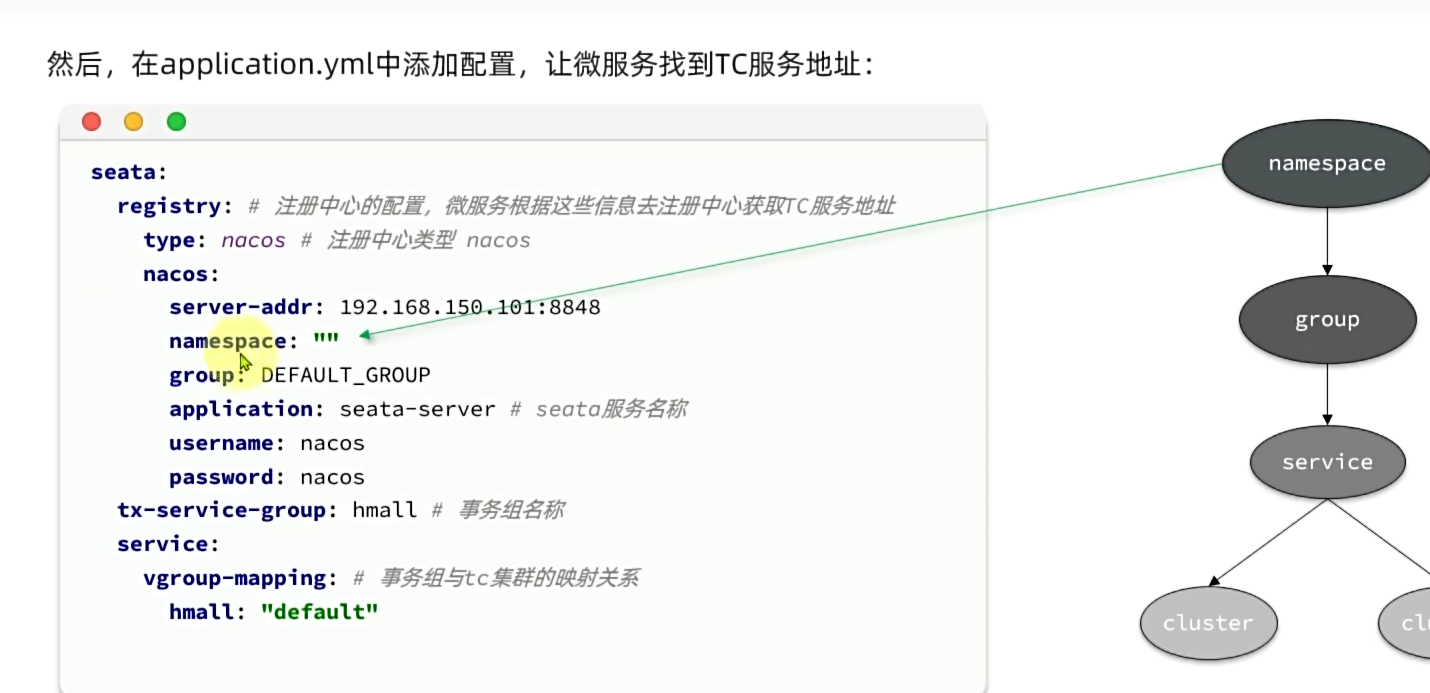Select the namespace node in the diagram
Image resolution: width=1430 pixels, height=693 pixels.
tap(1326, 164)
